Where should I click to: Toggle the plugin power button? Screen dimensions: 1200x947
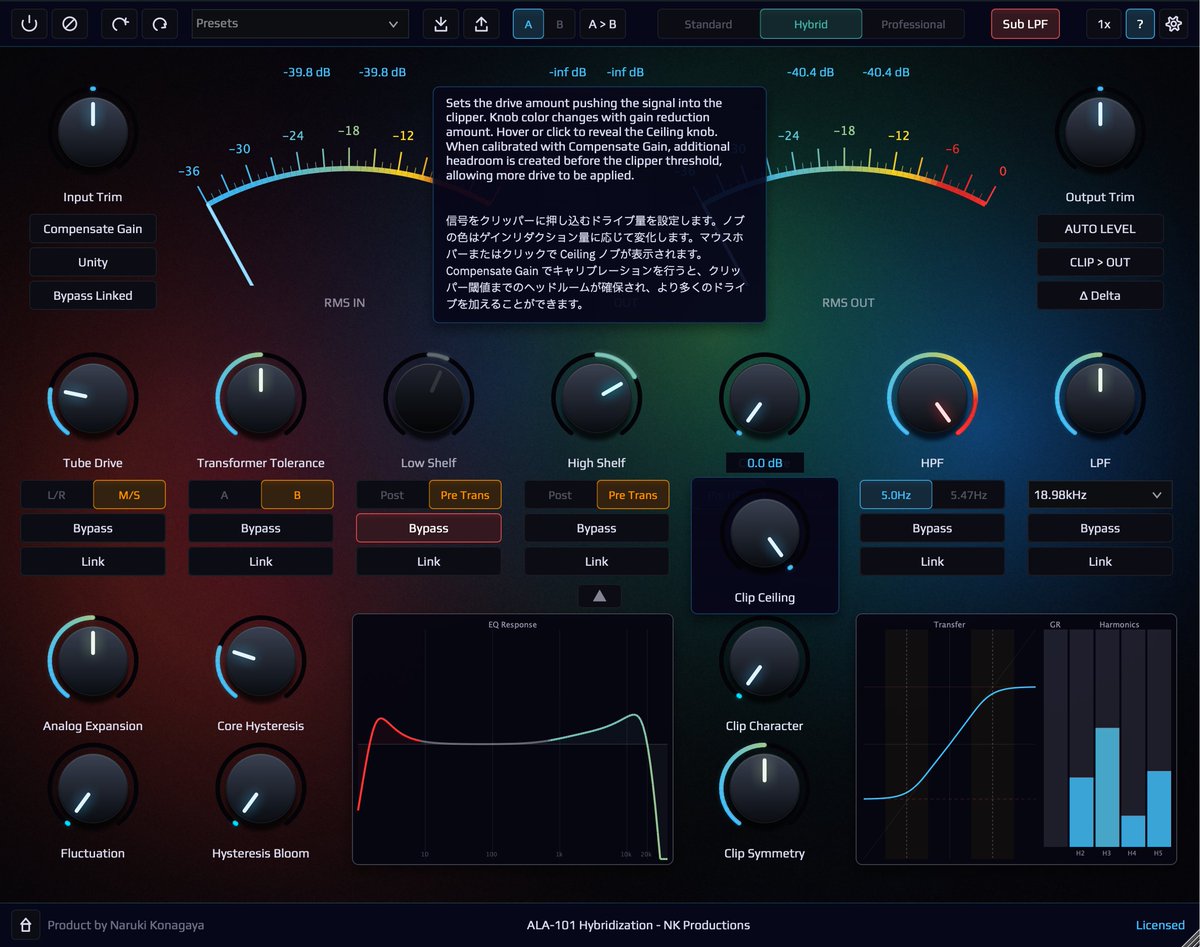coord(30,24)
